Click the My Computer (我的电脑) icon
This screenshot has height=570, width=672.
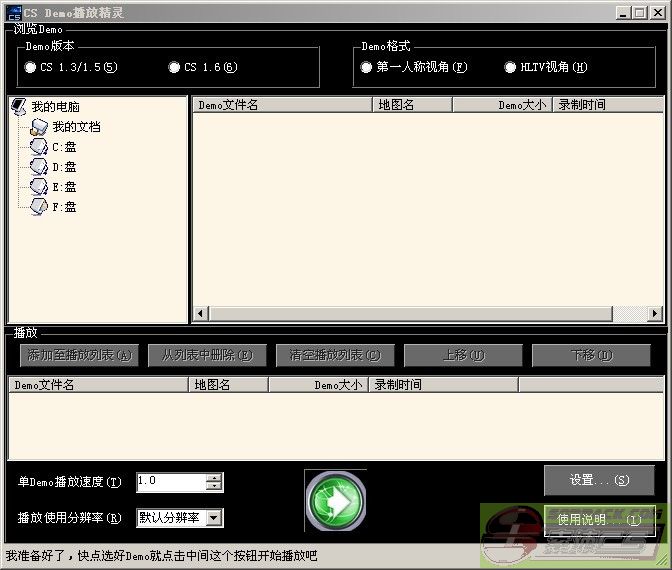coord(18,106)
